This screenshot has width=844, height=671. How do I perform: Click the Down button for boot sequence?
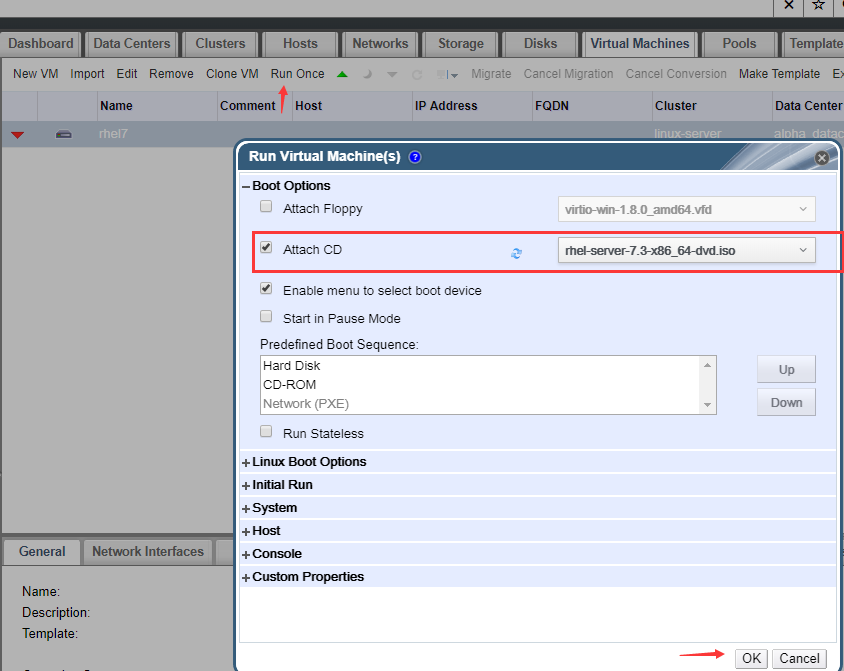(x=786, y=402)
